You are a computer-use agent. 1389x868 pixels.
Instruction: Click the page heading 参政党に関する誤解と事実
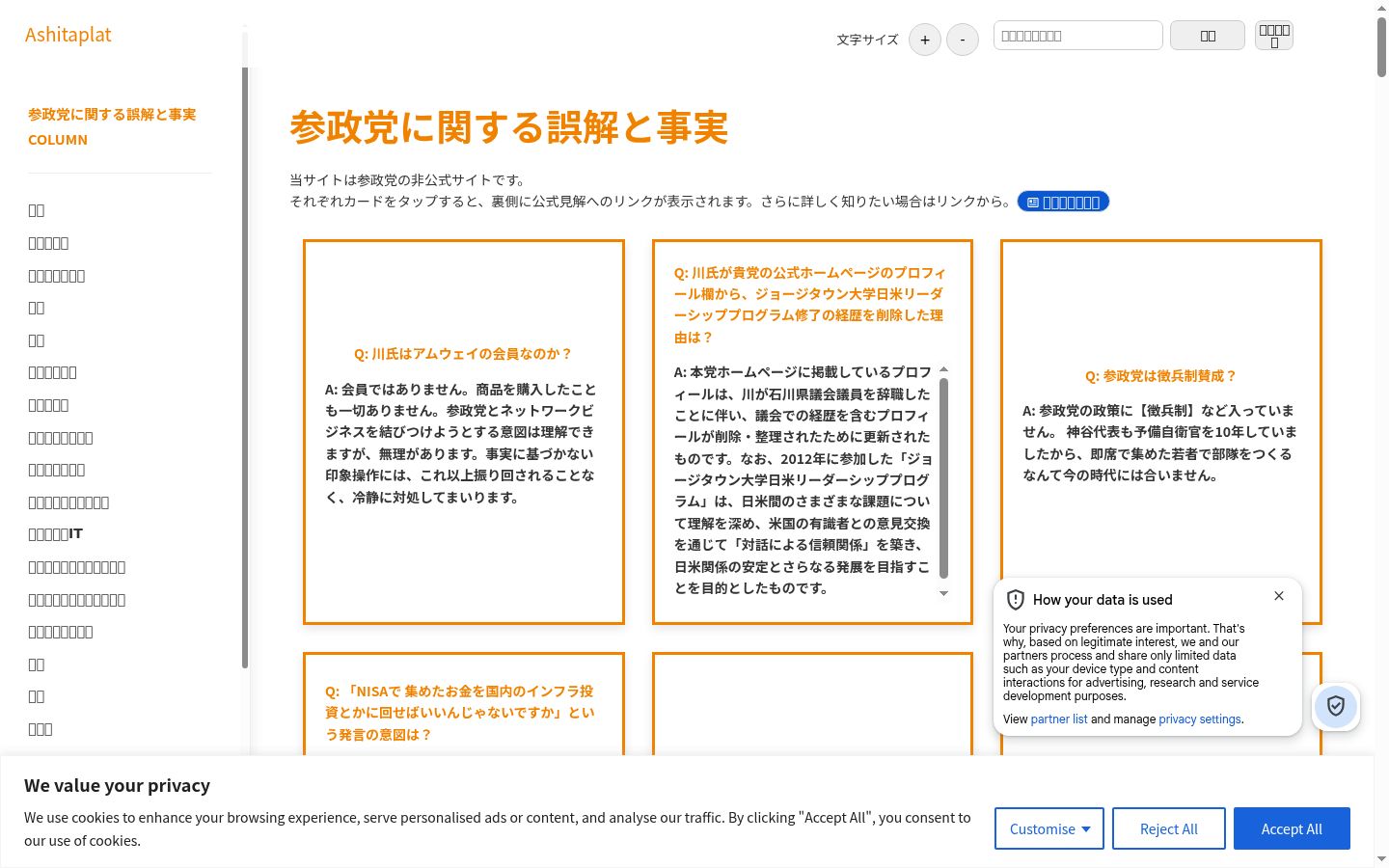tap(509, 127)
